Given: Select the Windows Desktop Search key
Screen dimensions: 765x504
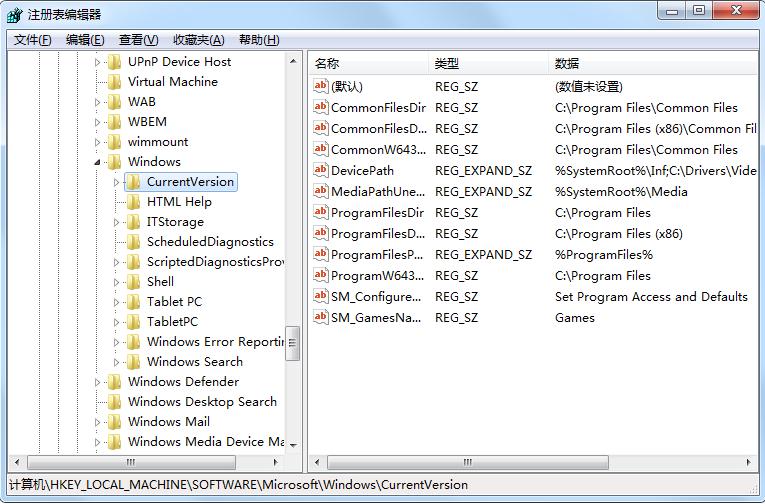Looking at the screenshot, I should click(202, 402).
